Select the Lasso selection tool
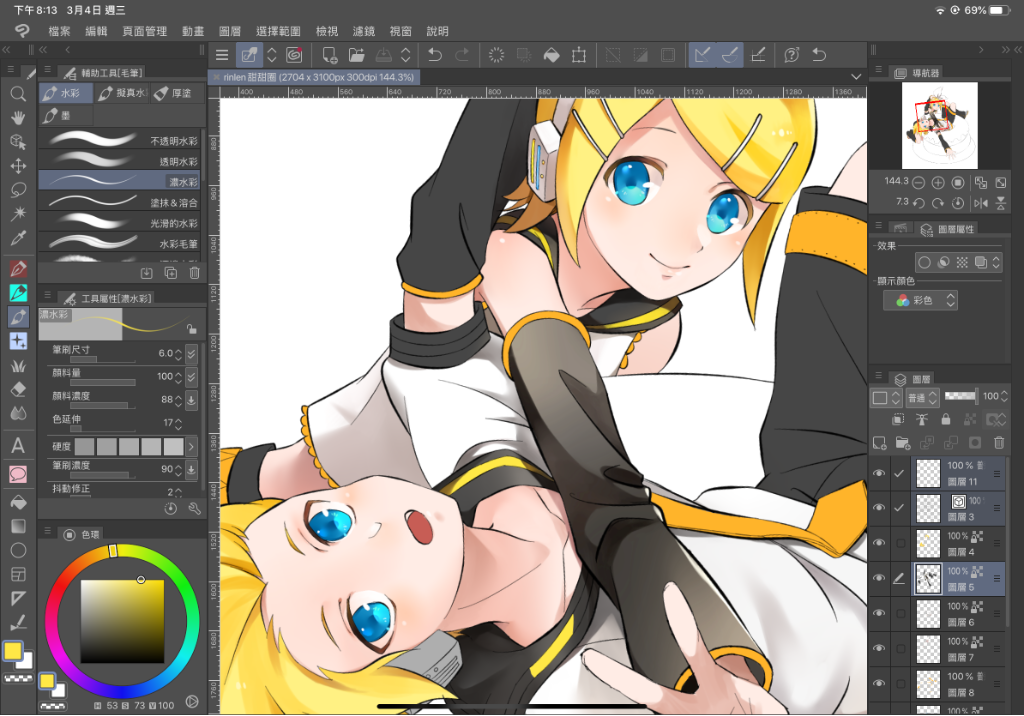1024x716 pixels. coord(18,190)
